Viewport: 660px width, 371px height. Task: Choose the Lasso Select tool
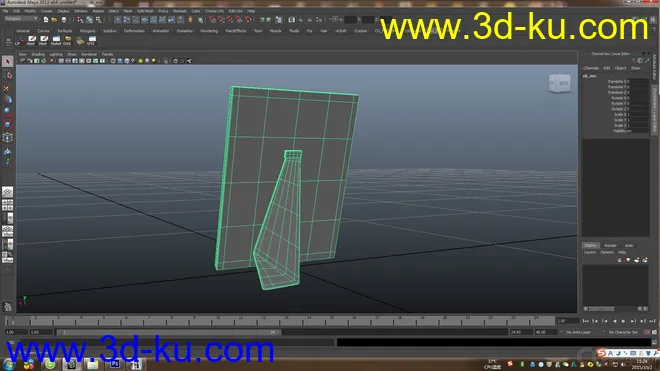(x=8, y=75)
